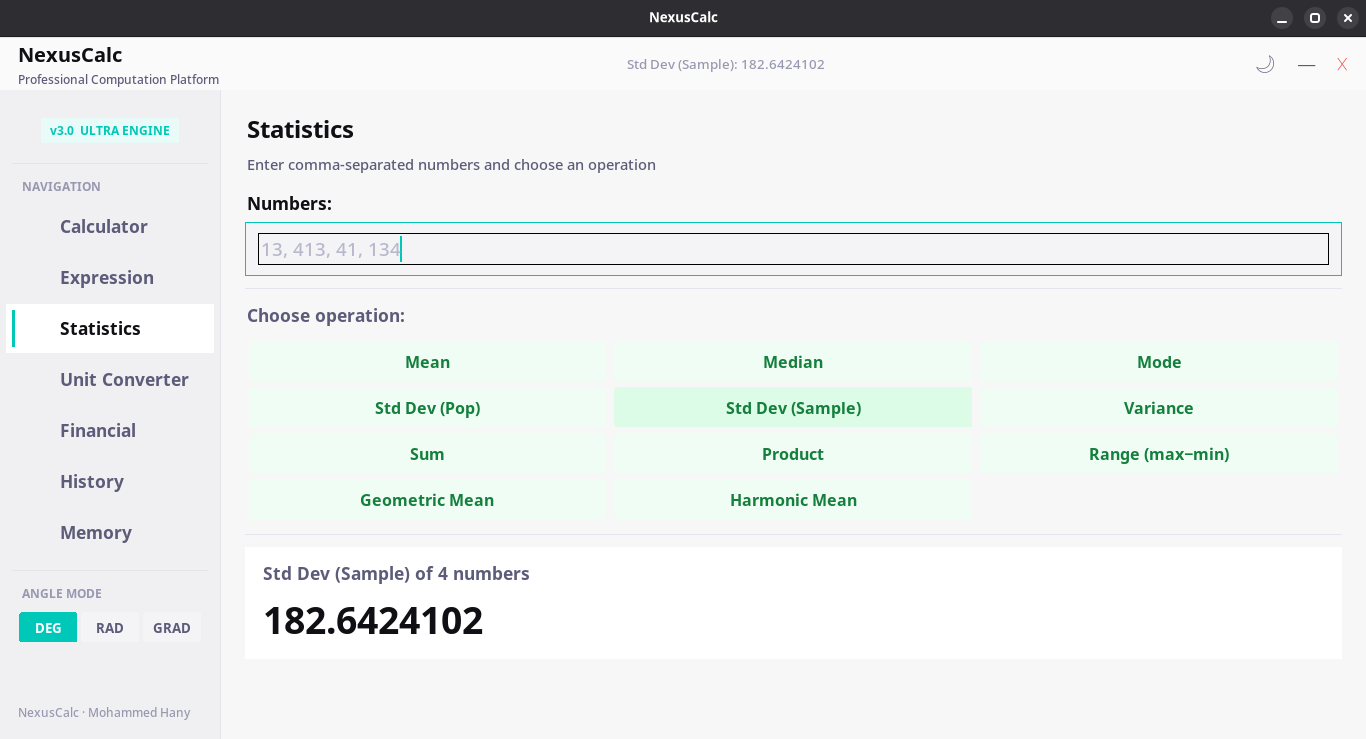Compute the Variance

point(1159,408)
